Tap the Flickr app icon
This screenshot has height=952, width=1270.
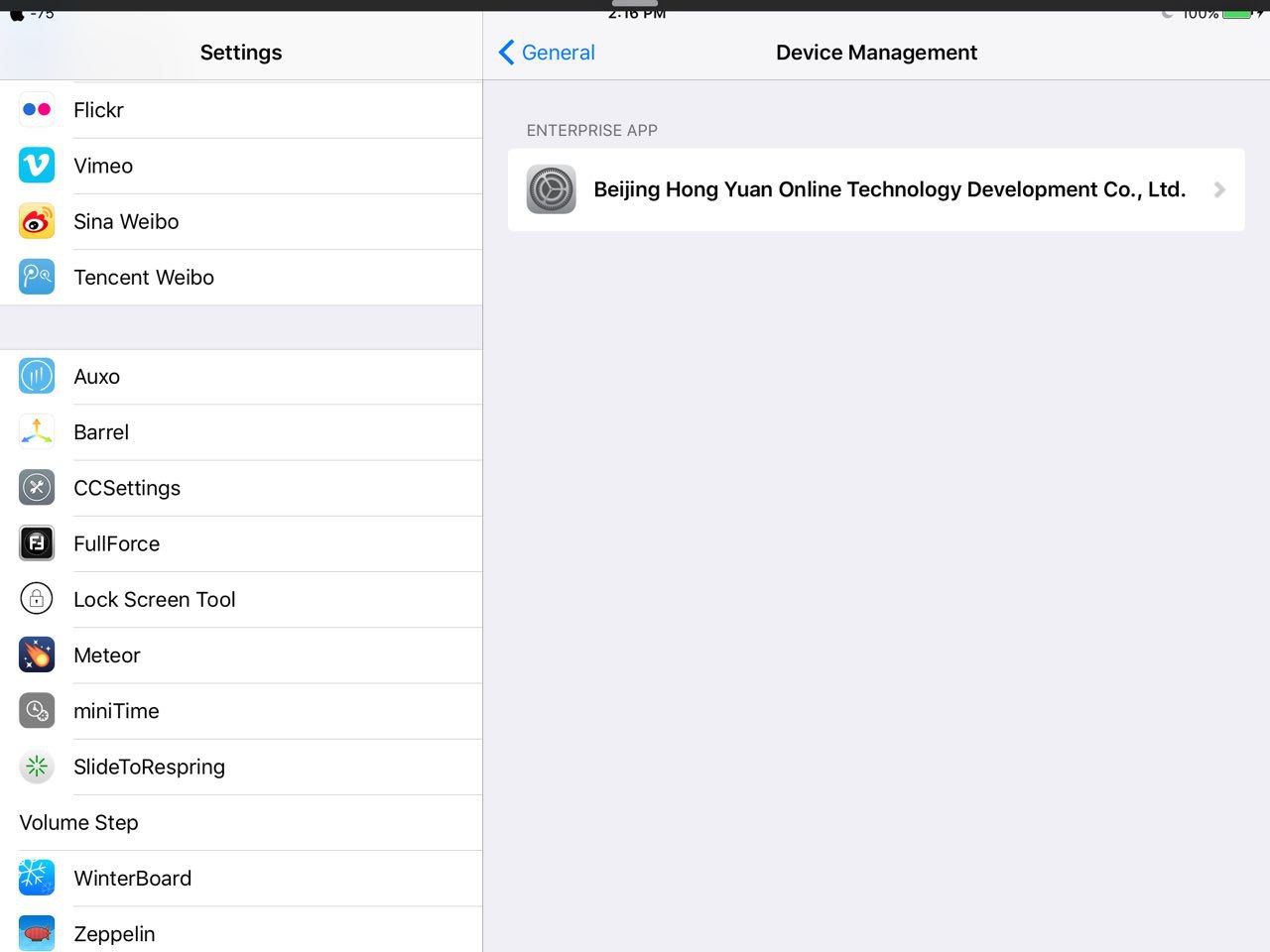coord(37,110)
